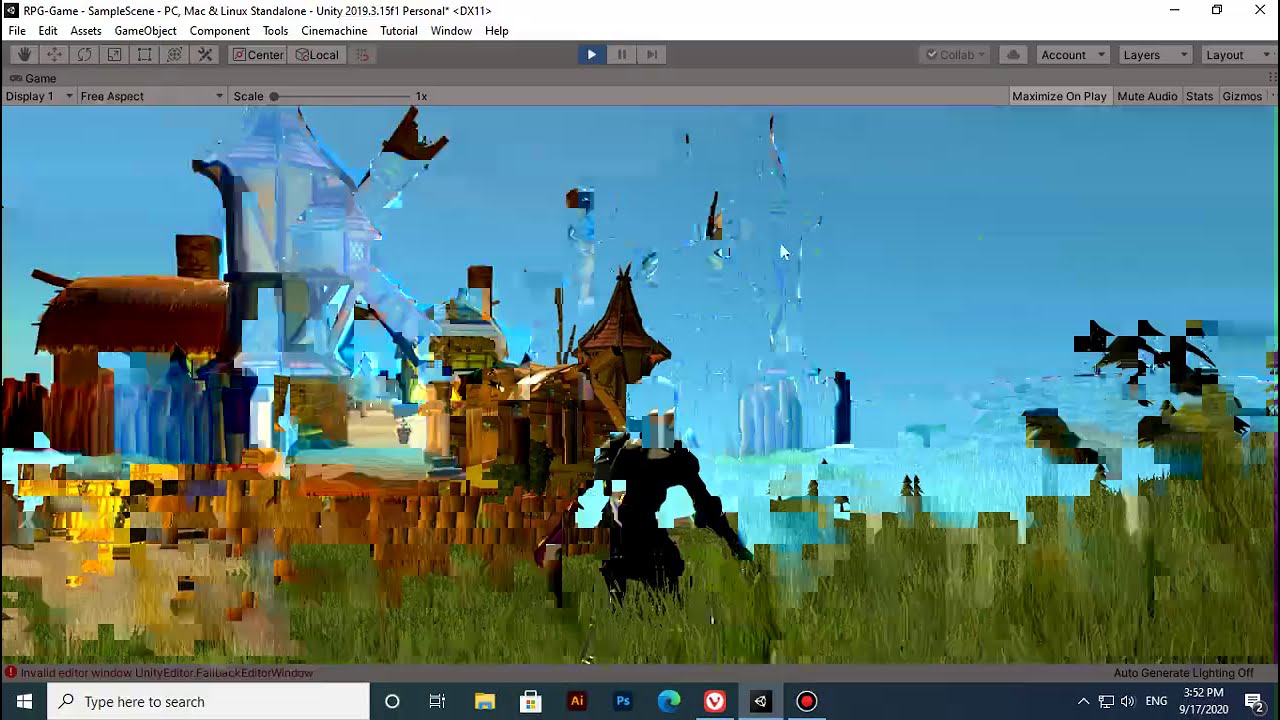Open the Component menu
The height and width of the screenshot is (720, 1280).
tap(220, 31)
